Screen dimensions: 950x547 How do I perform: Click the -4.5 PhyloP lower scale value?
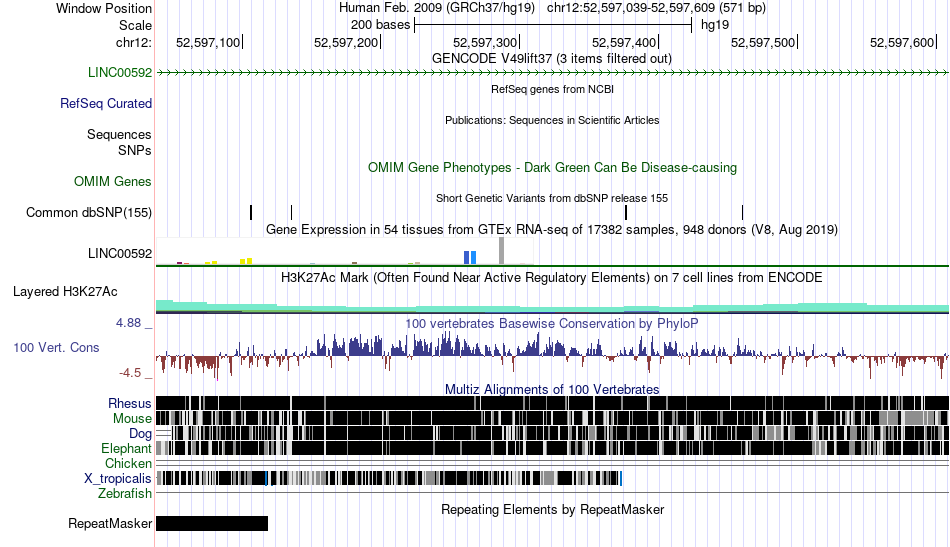[x=130, y=373]
